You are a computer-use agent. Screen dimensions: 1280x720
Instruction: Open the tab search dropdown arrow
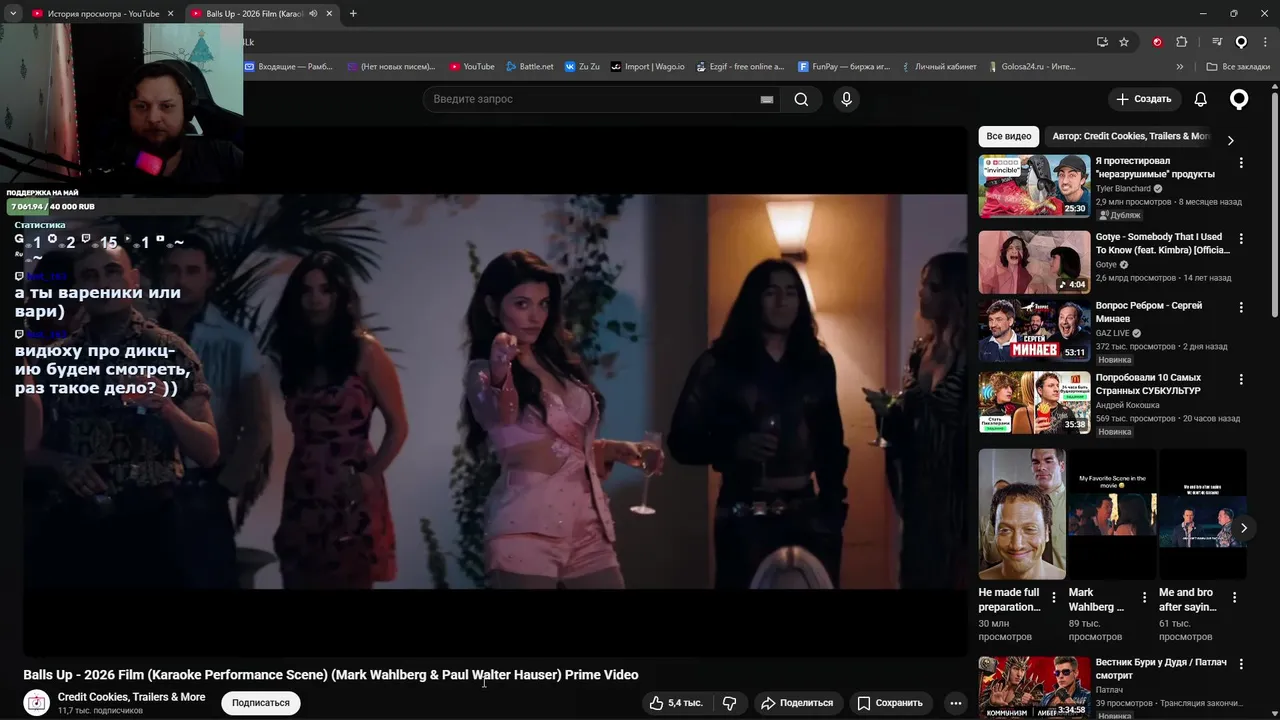(13, 14)
